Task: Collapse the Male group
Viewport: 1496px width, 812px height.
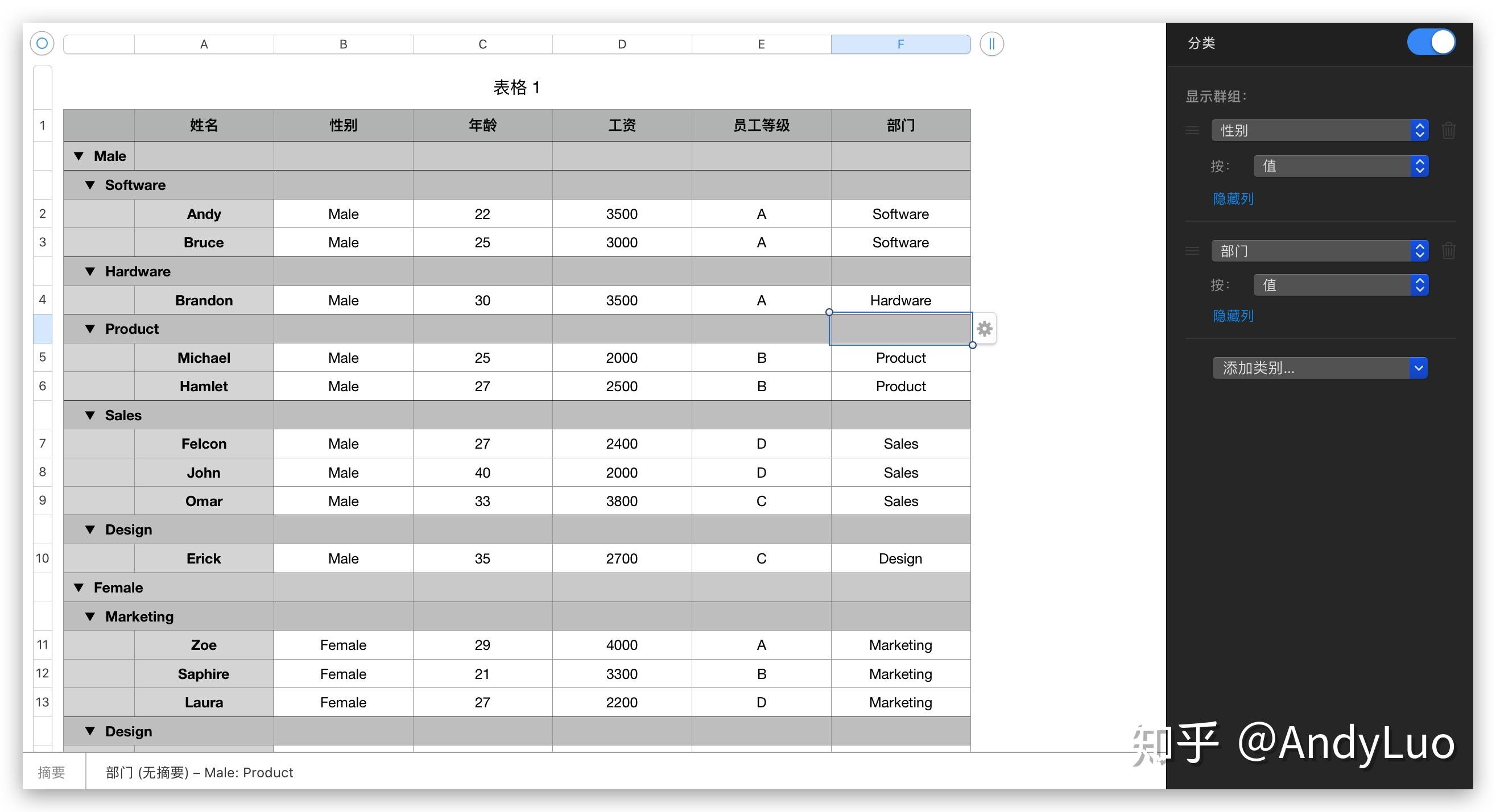Action: pyautogui.click(x=79, y=156)
